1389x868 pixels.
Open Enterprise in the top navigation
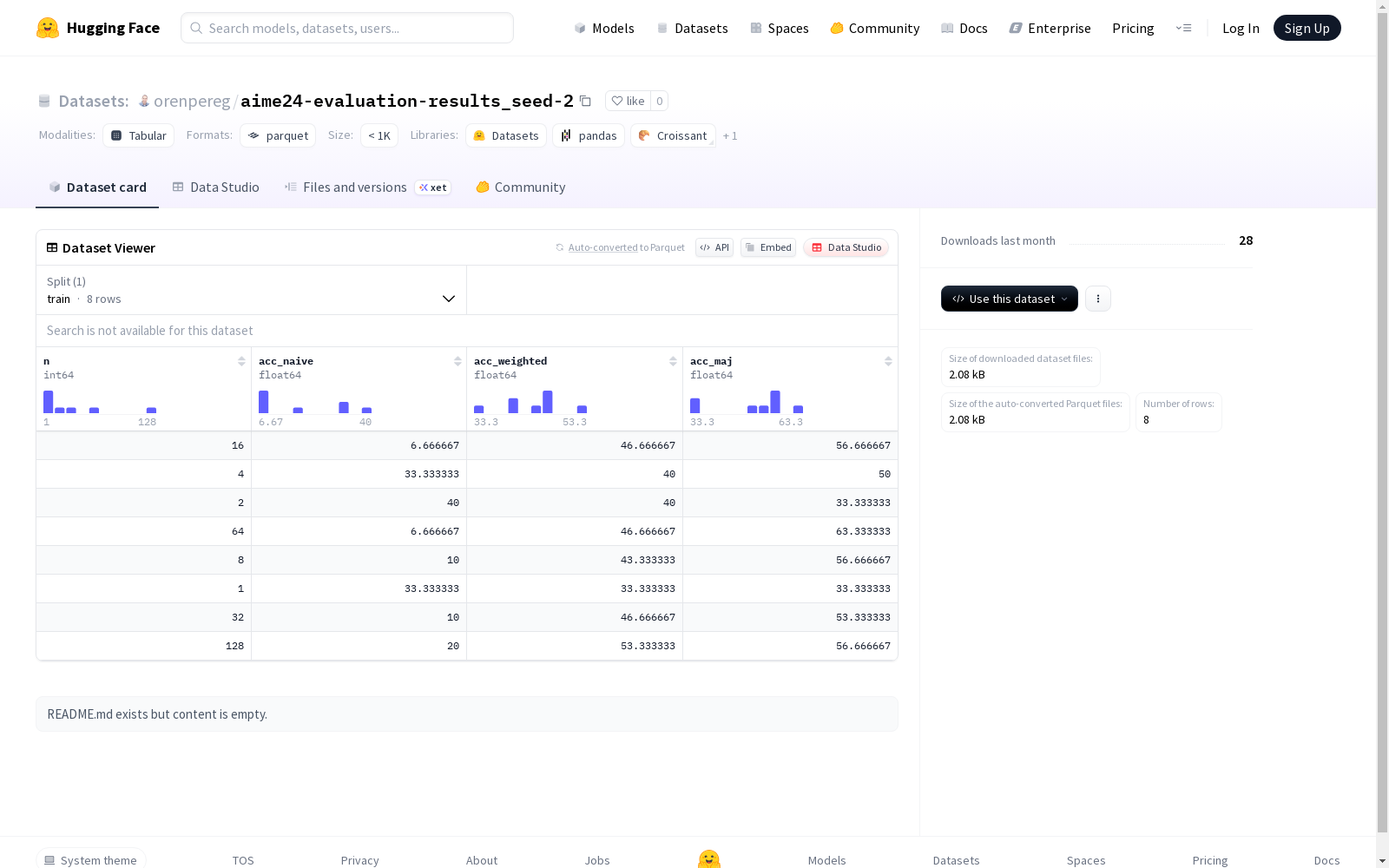point(1050,28)
